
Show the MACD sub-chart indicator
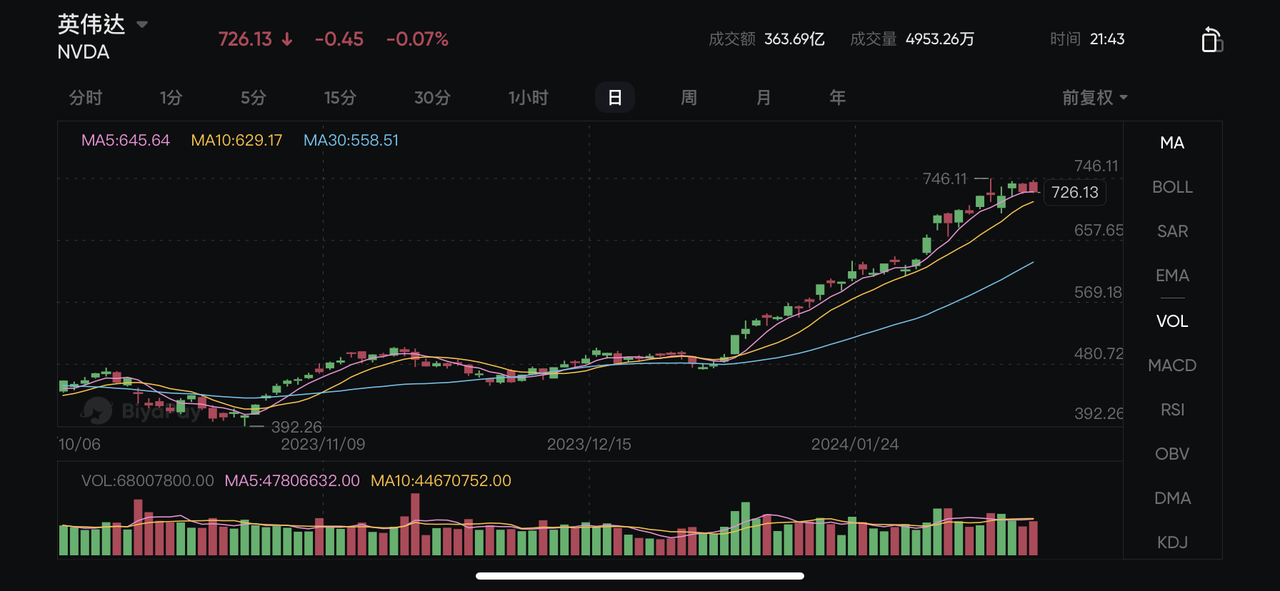[x=1172, y=365]
